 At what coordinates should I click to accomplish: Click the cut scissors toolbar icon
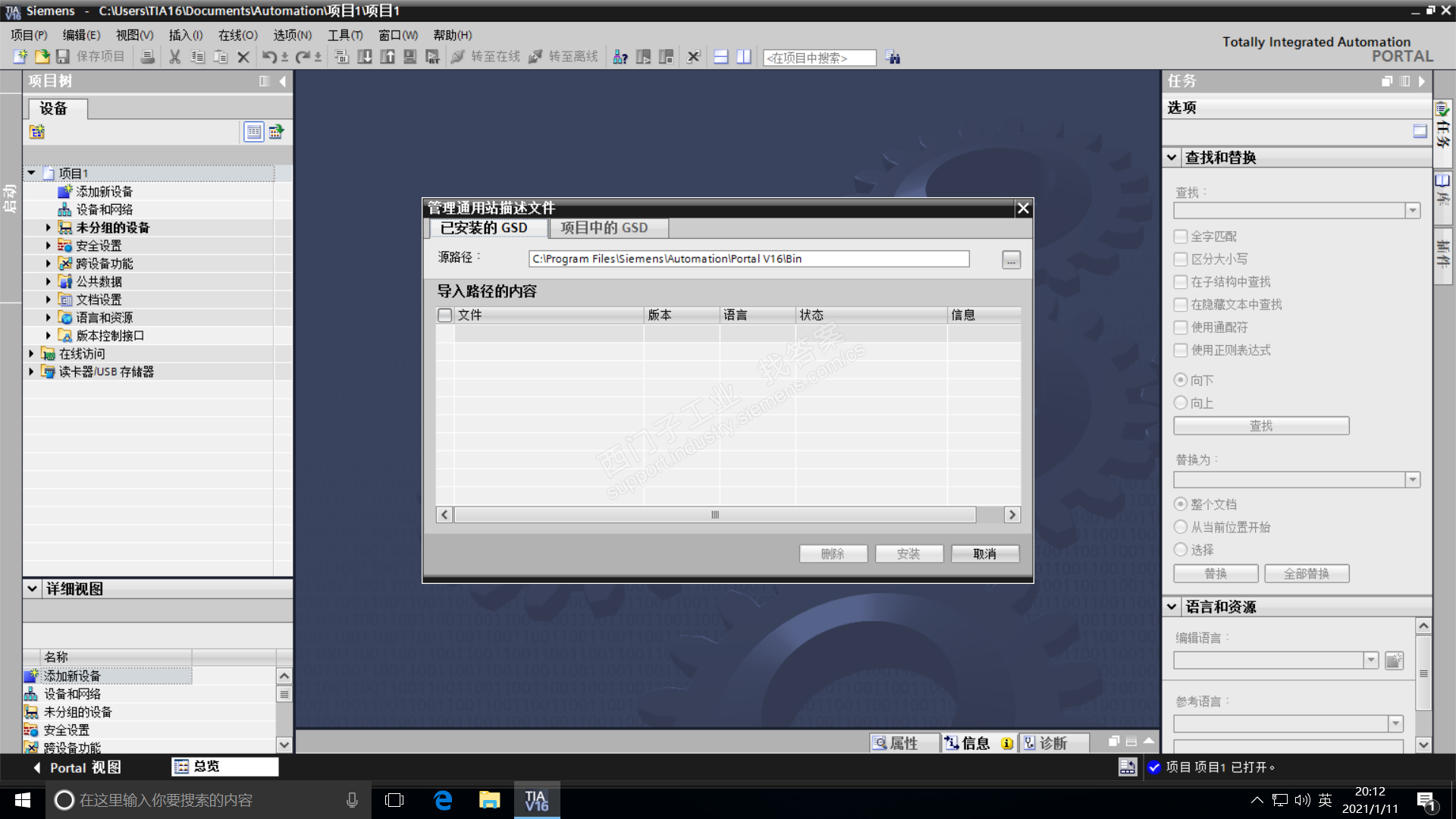(x=174, y=57)
